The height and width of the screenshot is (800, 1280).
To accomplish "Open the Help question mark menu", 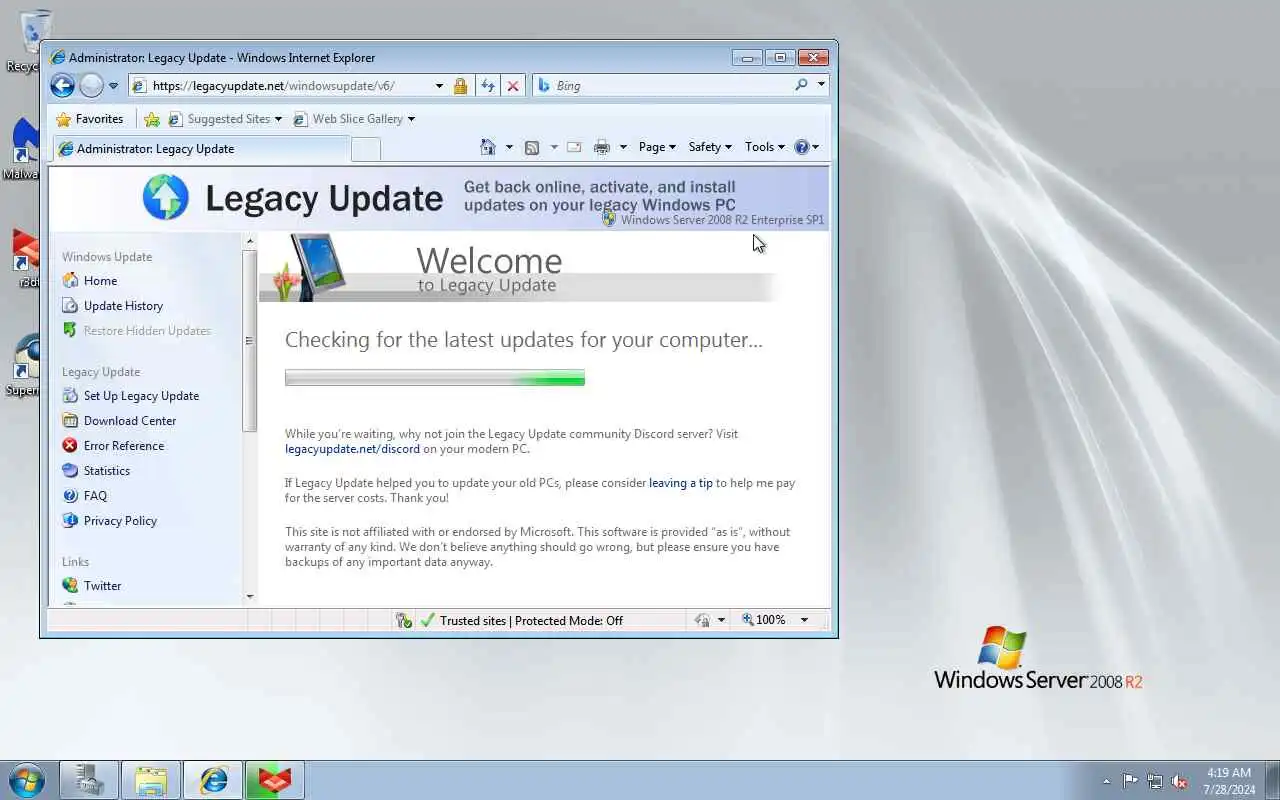I will tap(806, 147).
